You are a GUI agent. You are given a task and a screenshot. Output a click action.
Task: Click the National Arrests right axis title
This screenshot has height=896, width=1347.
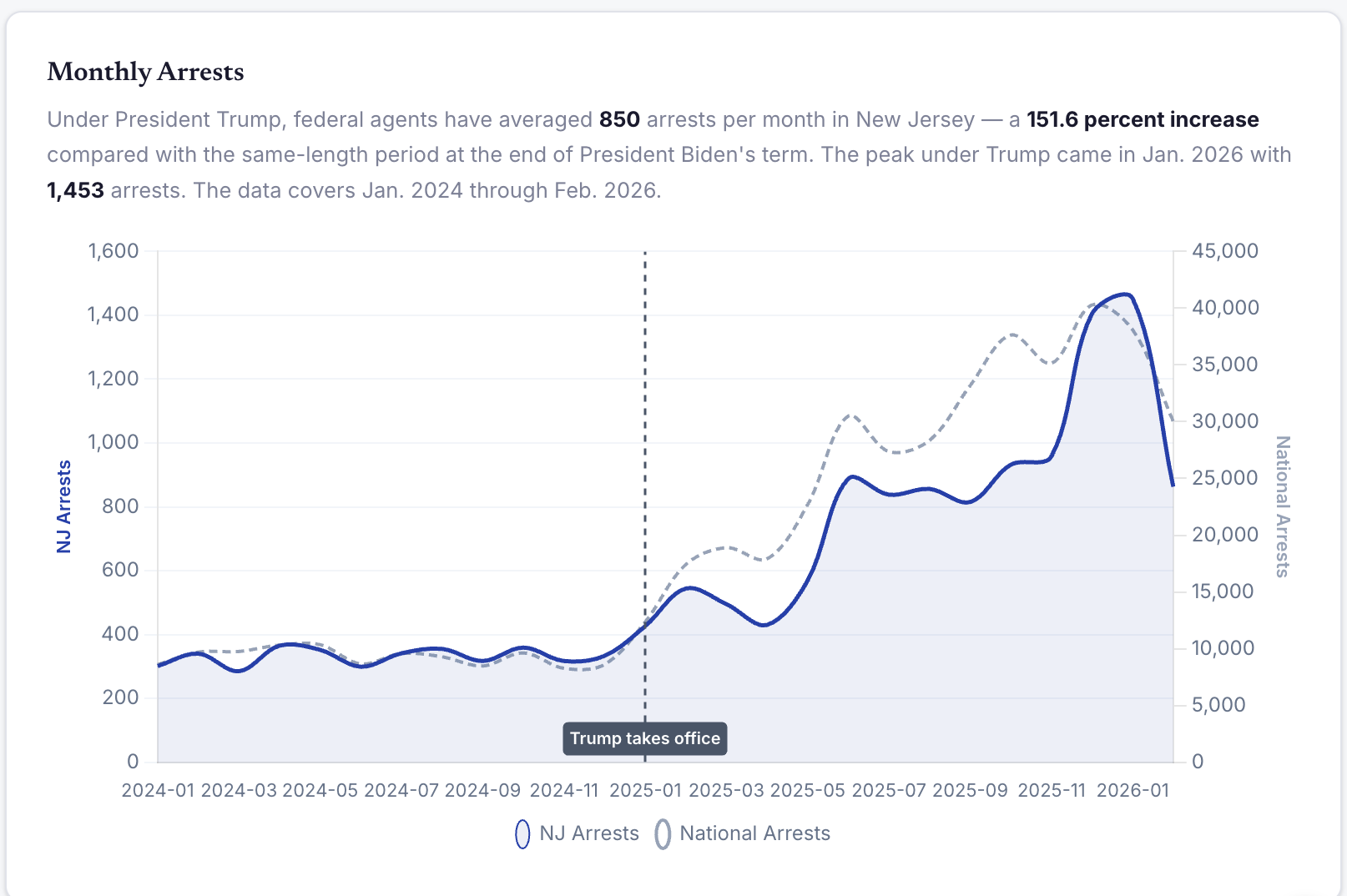coord(1283,506)
